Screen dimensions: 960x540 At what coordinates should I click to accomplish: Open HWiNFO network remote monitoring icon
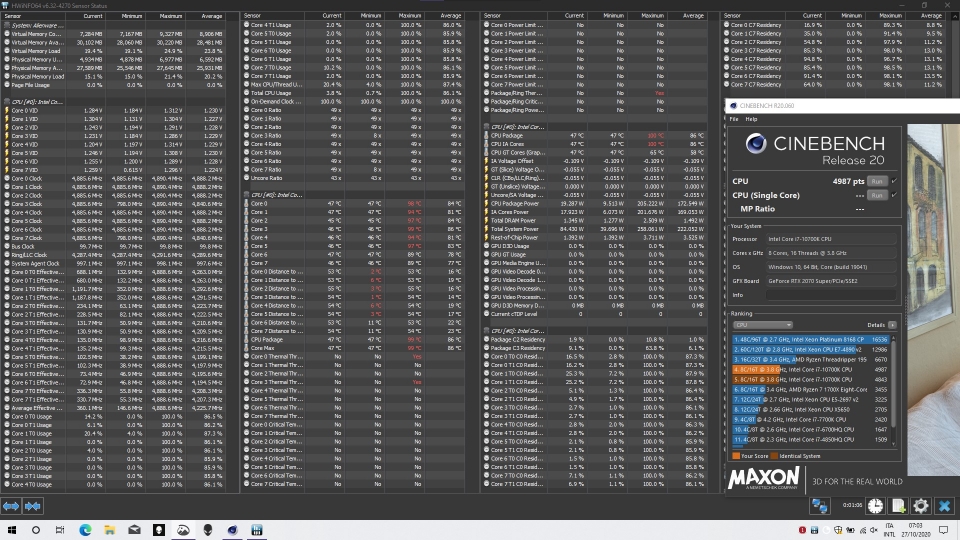click(819, 506)
